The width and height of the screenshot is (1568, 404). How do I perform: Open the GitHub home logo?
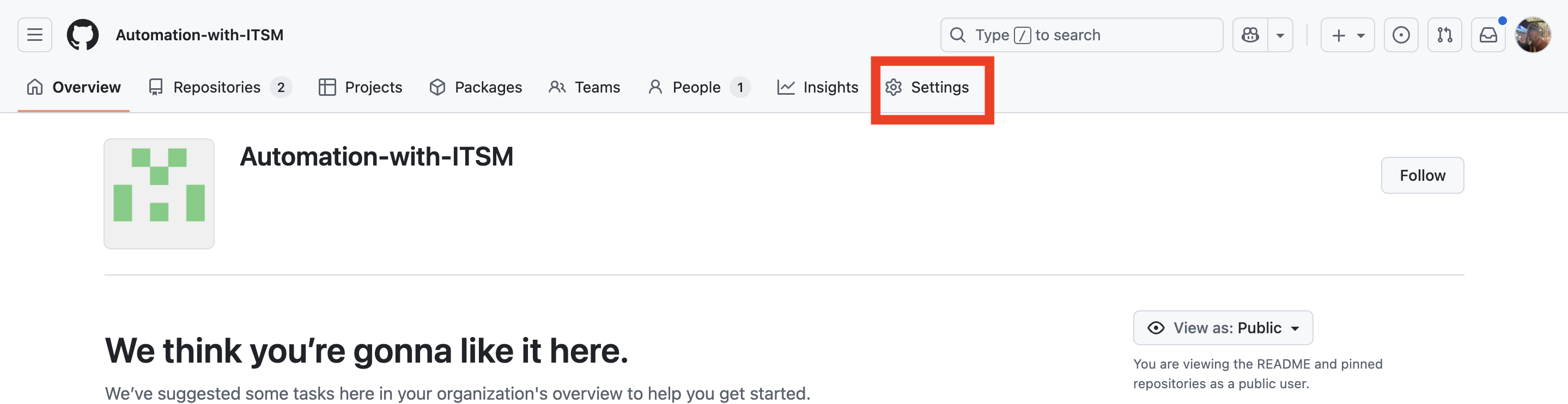pyautogui.click(x=83, y=35)
